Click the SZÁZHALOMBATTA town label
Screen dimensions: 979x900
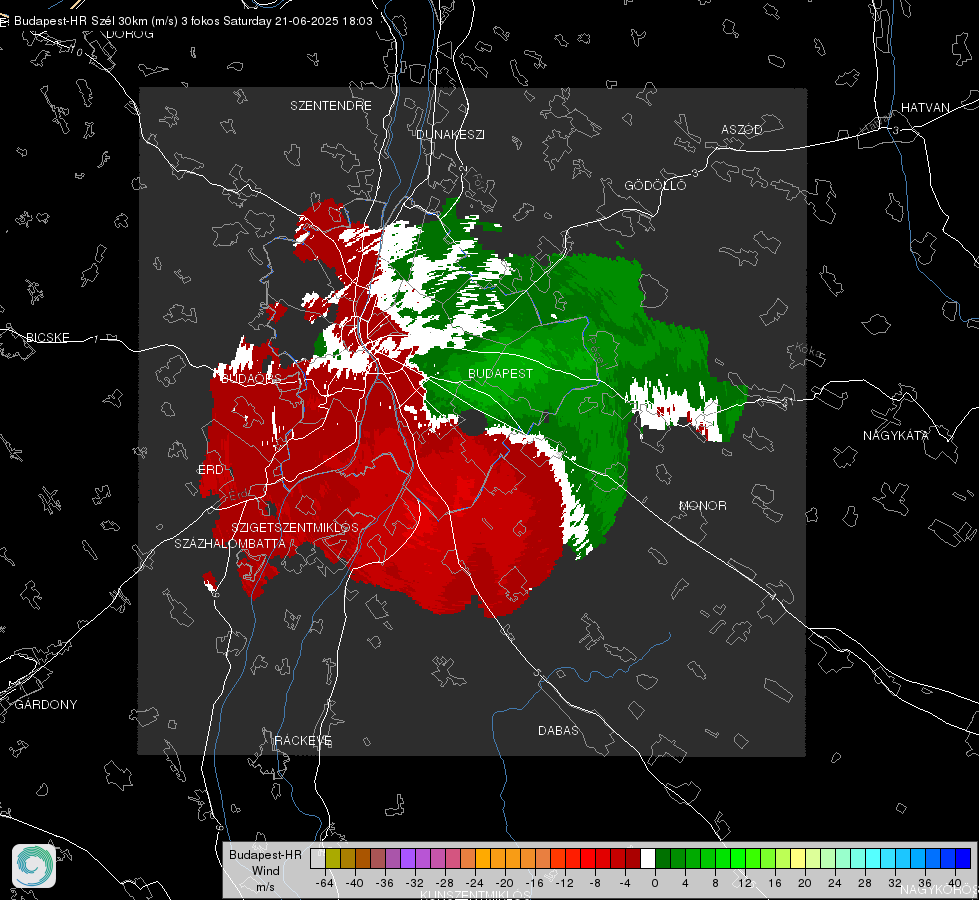point(230,543)
